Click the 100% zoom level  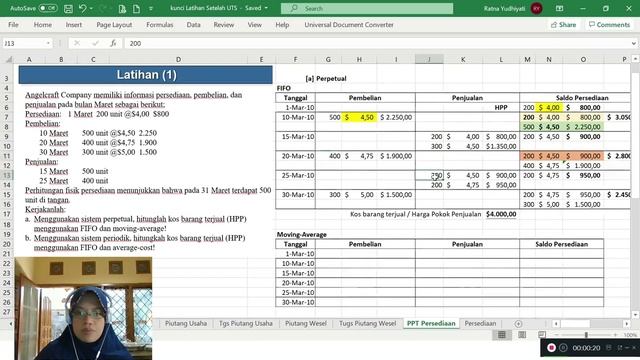point(630,335)
